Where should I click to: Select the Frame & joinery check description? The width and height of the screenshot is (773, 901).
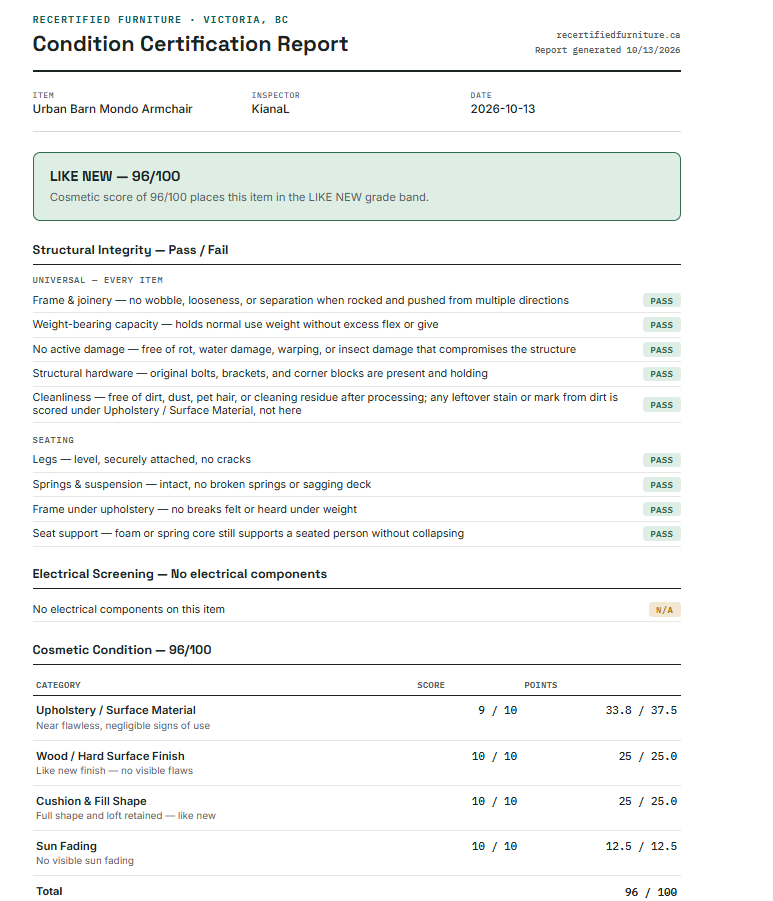pos(301,300)
